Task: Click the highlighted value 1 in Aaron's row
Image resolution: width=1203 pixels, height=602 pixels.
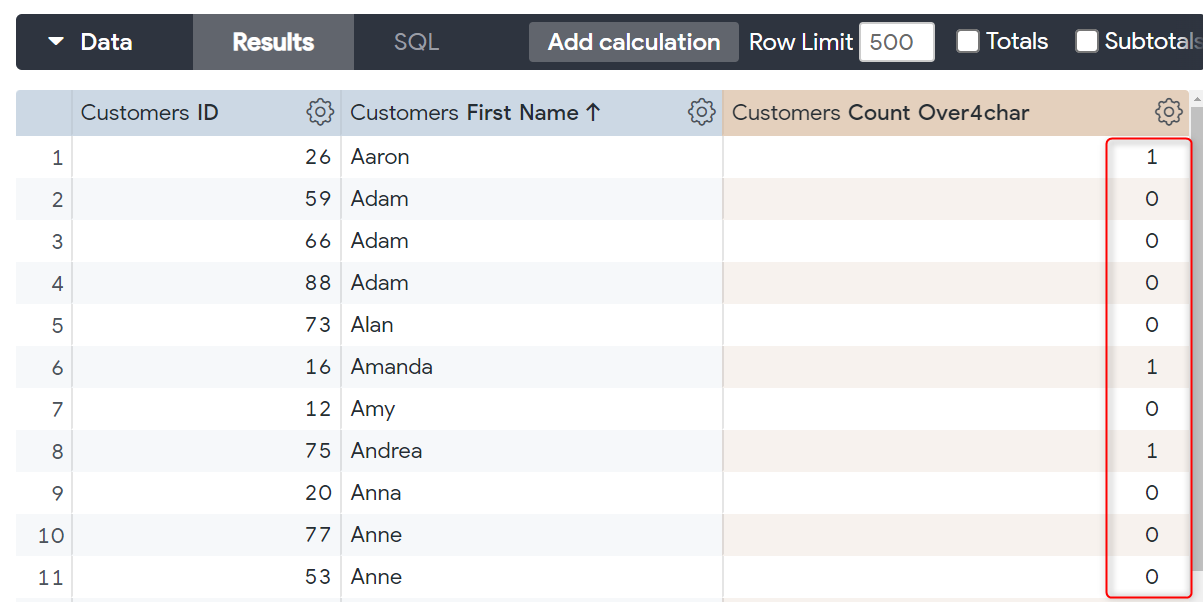Action: click(1150, 156)
